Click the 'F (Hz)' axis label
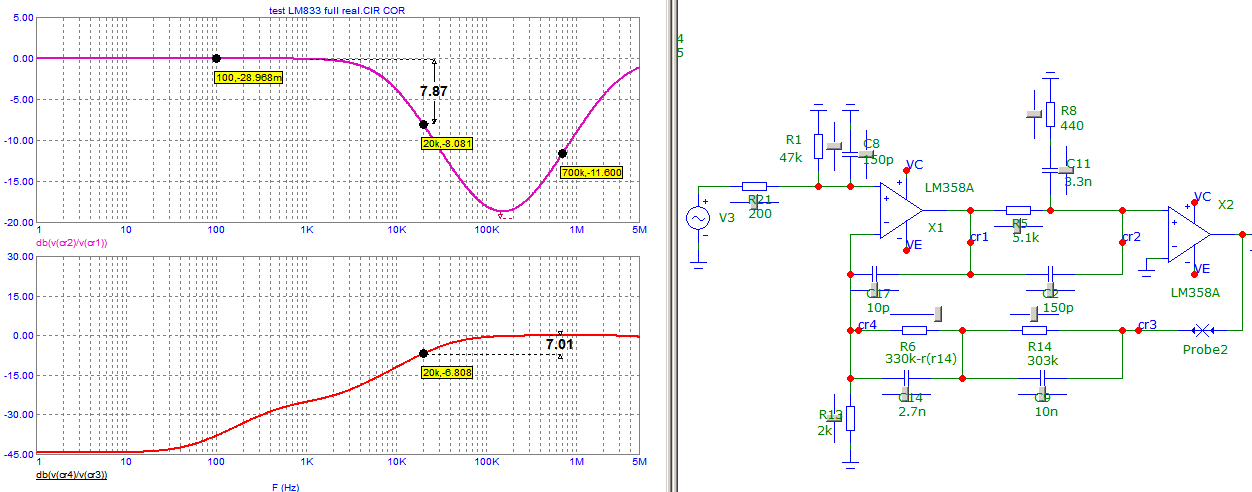 tap(288, 487)
